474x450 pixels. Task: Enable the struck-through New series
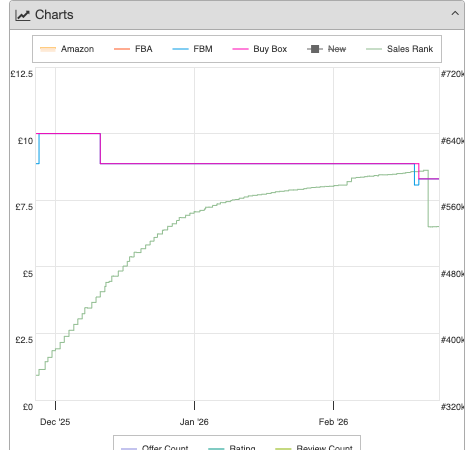click(326, 49)
